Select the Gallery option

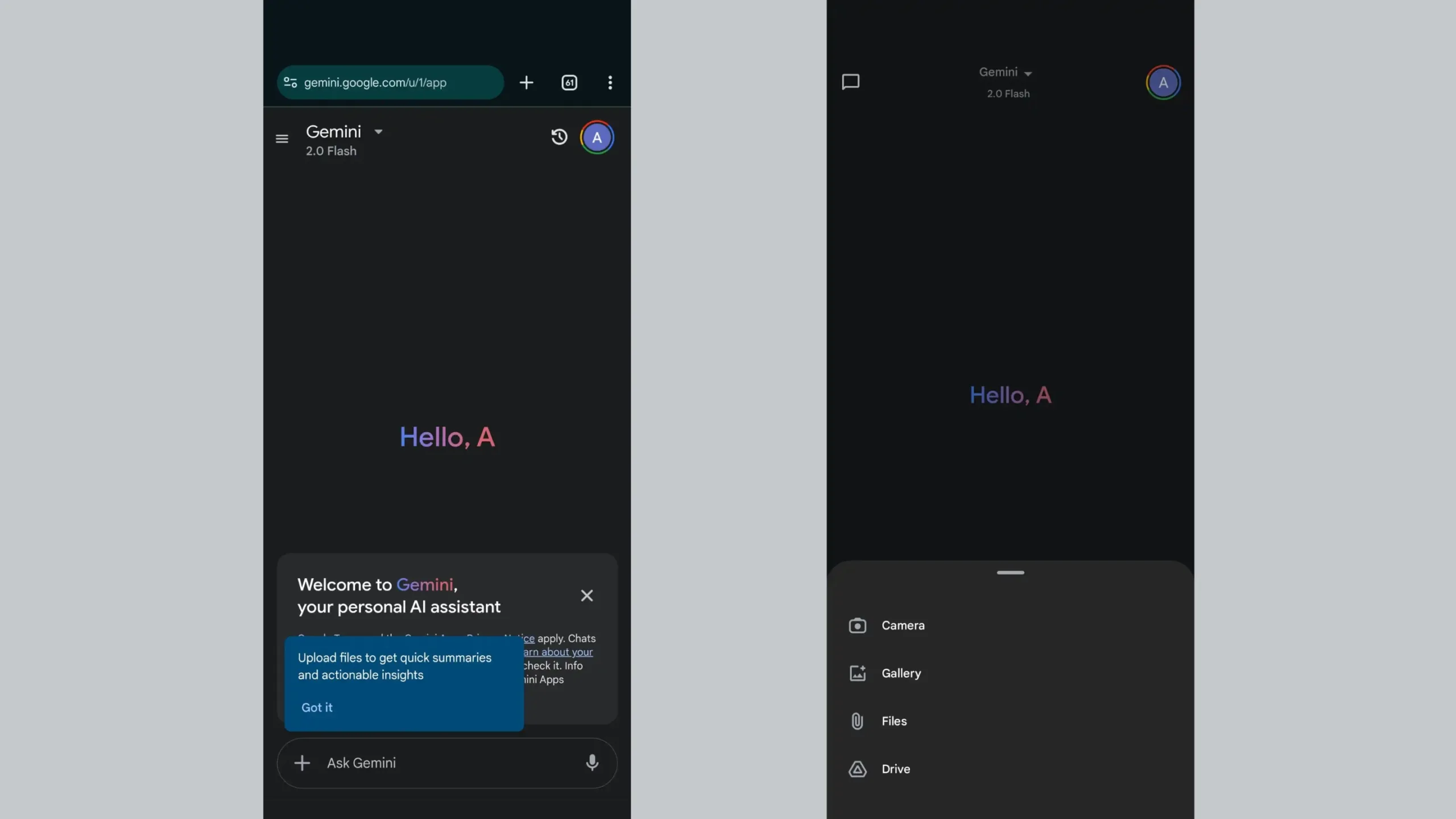tap(1010, 673)
